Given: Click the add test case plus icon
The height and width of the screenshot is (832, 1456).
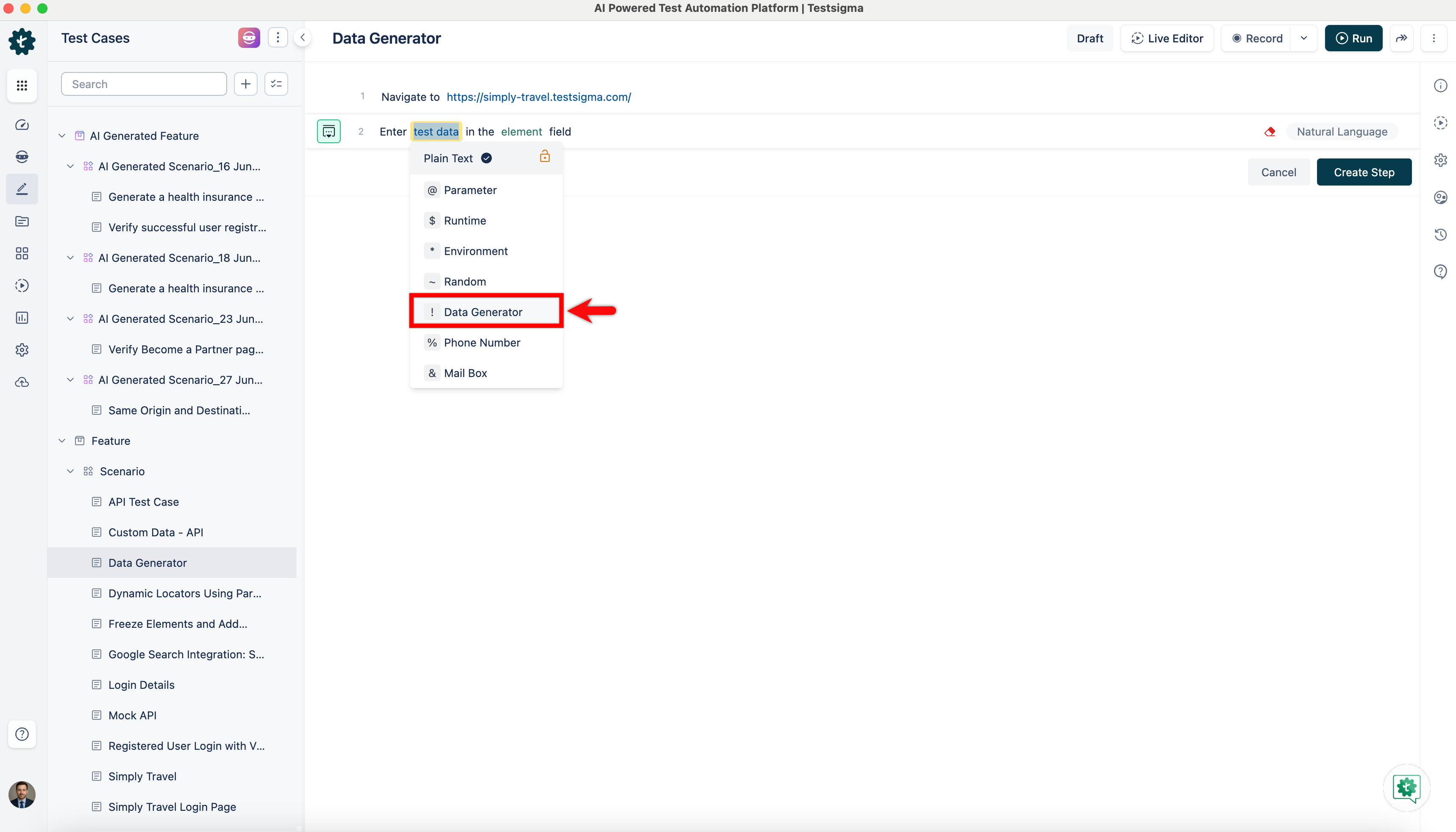Looking at the screenshot, I should tap(246, 84).
